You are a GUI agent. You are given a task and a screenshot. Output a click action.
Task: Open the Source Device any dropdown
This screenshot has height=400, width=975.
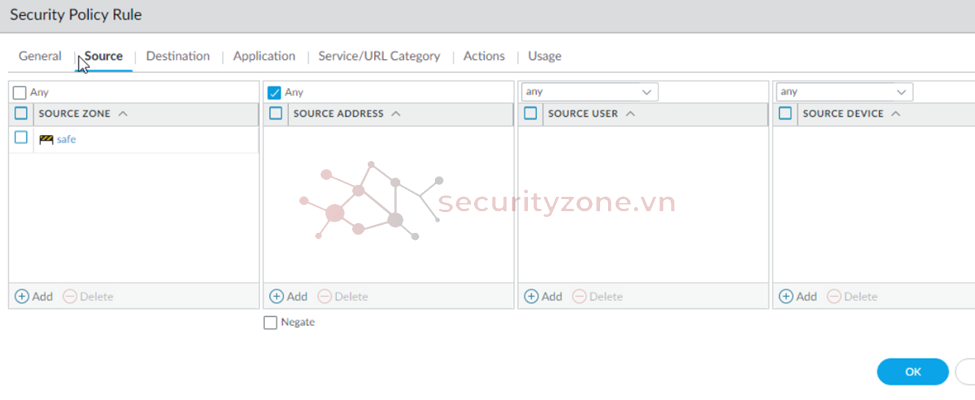(x=845, y=92)
